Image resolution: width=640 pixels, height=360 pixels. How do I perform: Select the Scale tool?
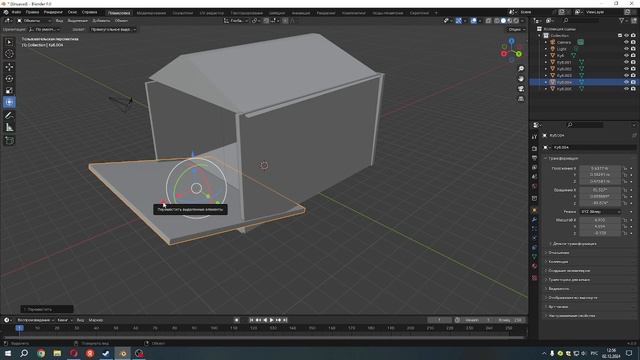(9, 91)
